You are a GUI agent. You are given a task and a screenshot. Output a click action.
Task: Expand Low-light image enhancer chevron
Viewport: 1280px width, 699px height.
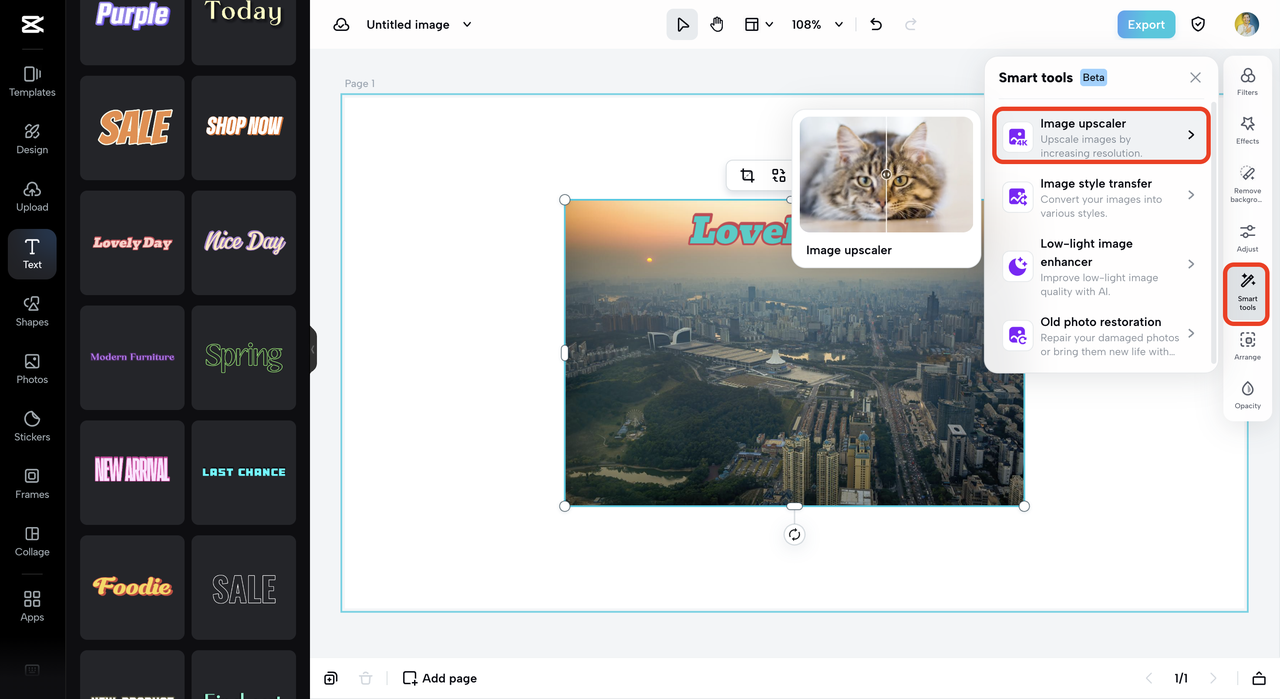click(x=1191, y=264)
